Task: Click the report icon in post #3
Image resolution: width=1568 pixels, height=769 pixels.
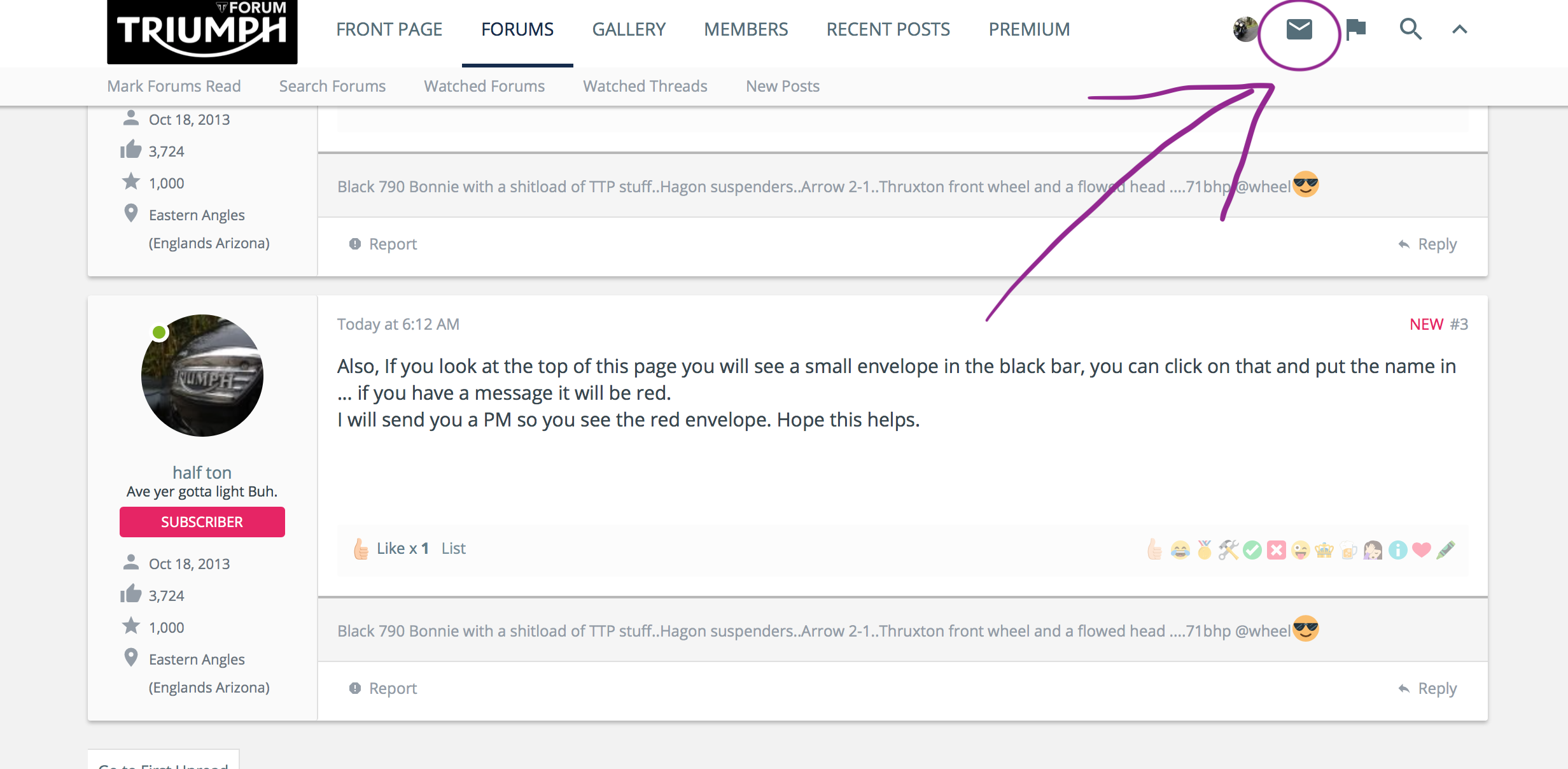Action: point(355,688)
